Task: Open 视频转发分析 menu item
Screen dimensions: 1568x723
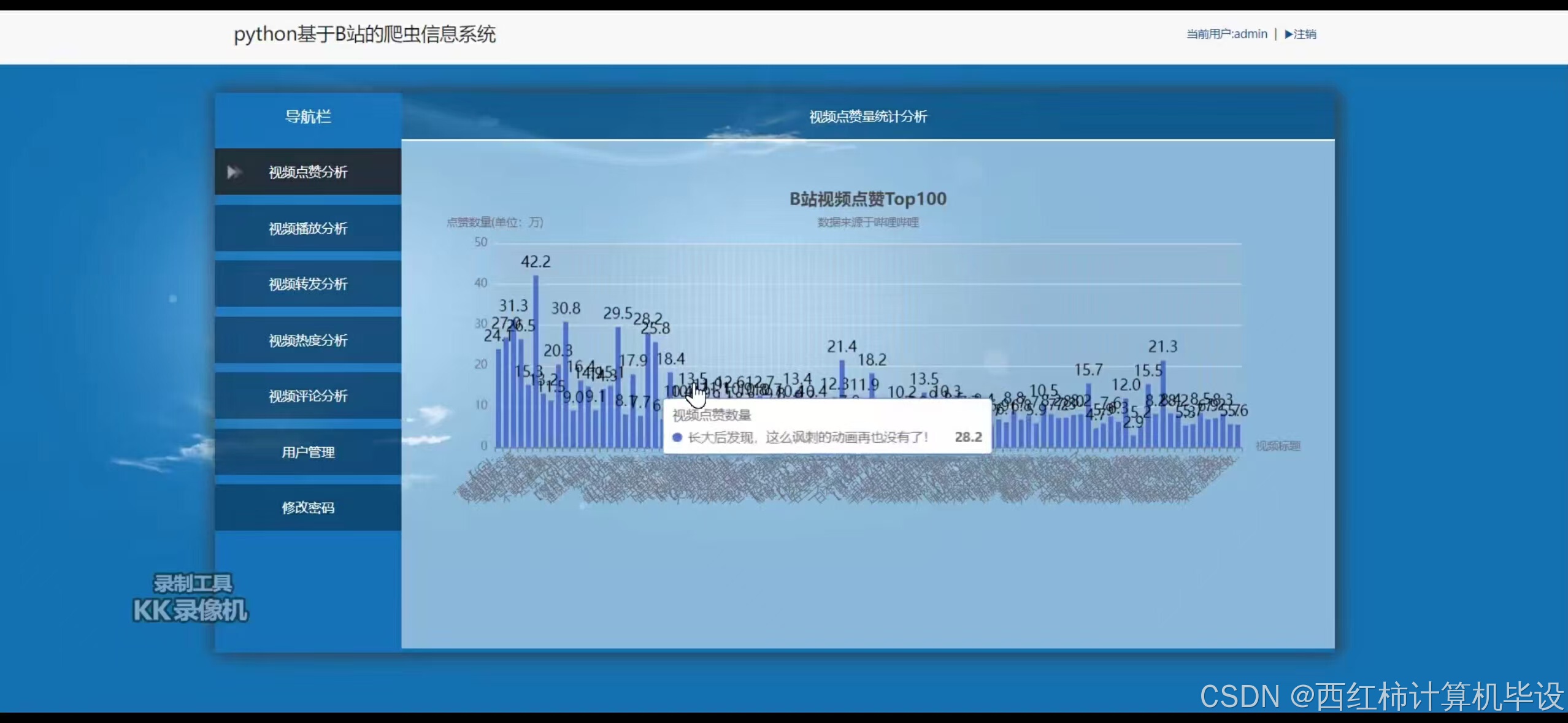Action: (308, 284)
